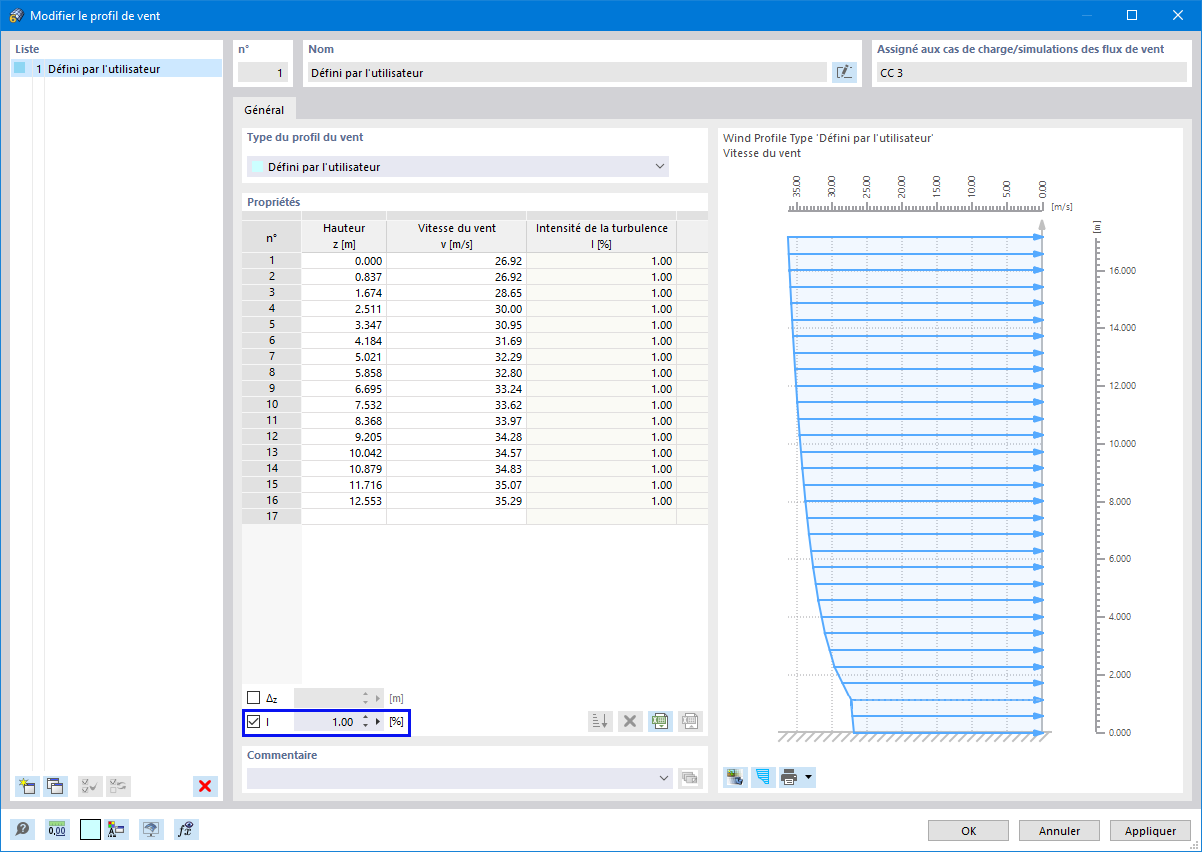This screenshot has height=852, width=1202.
Task: Click the graphic settings icon below the chart
Action: tap(735, 777)
